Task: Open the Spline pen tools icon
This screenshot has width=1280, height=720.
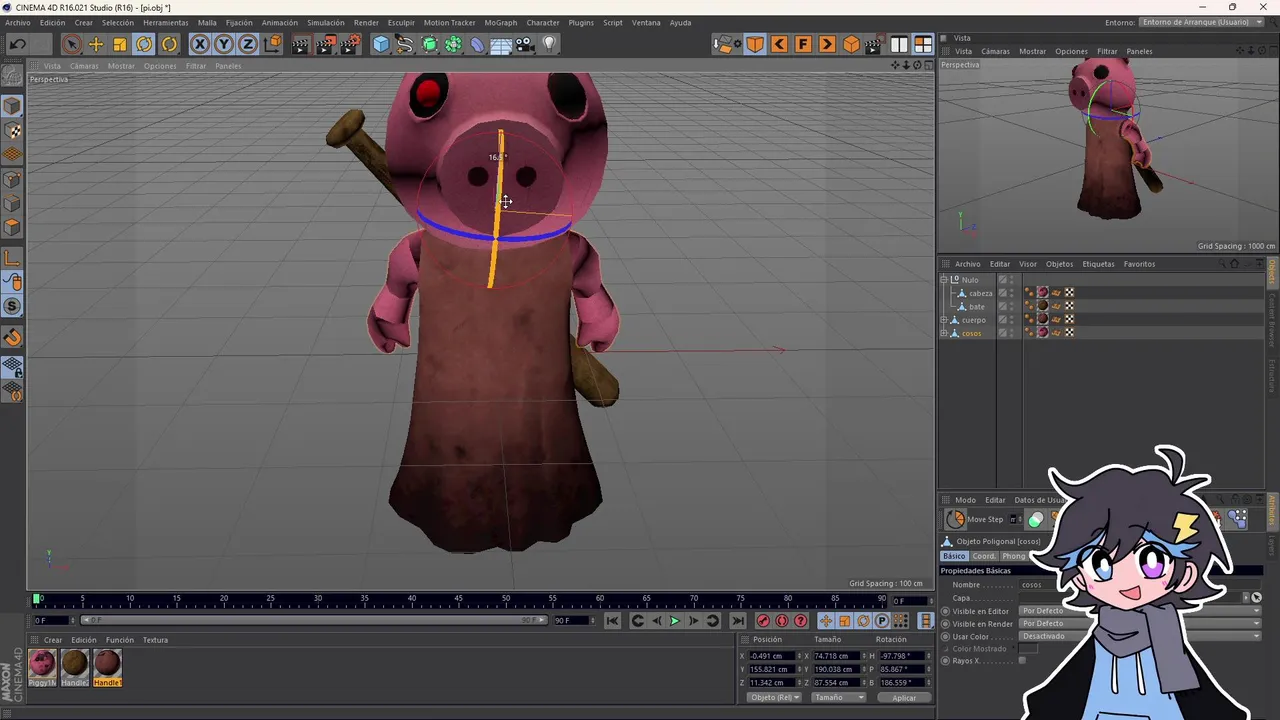Action: [x=405, y=44]
